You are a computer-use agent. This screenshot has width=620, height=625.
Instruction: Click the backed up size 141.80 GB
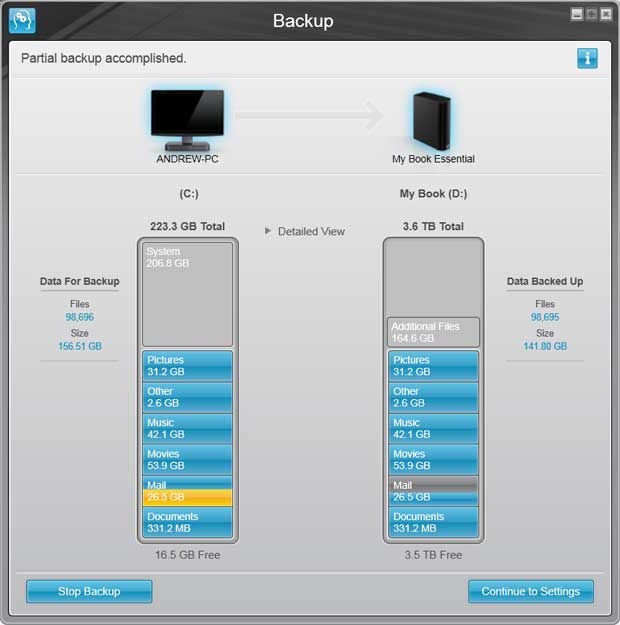click(545, 346)
